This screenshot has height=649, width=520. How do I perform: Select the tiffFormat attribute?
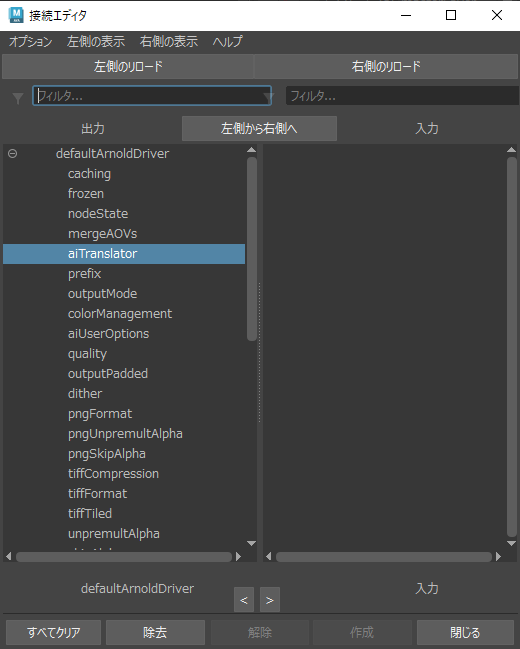124,494
